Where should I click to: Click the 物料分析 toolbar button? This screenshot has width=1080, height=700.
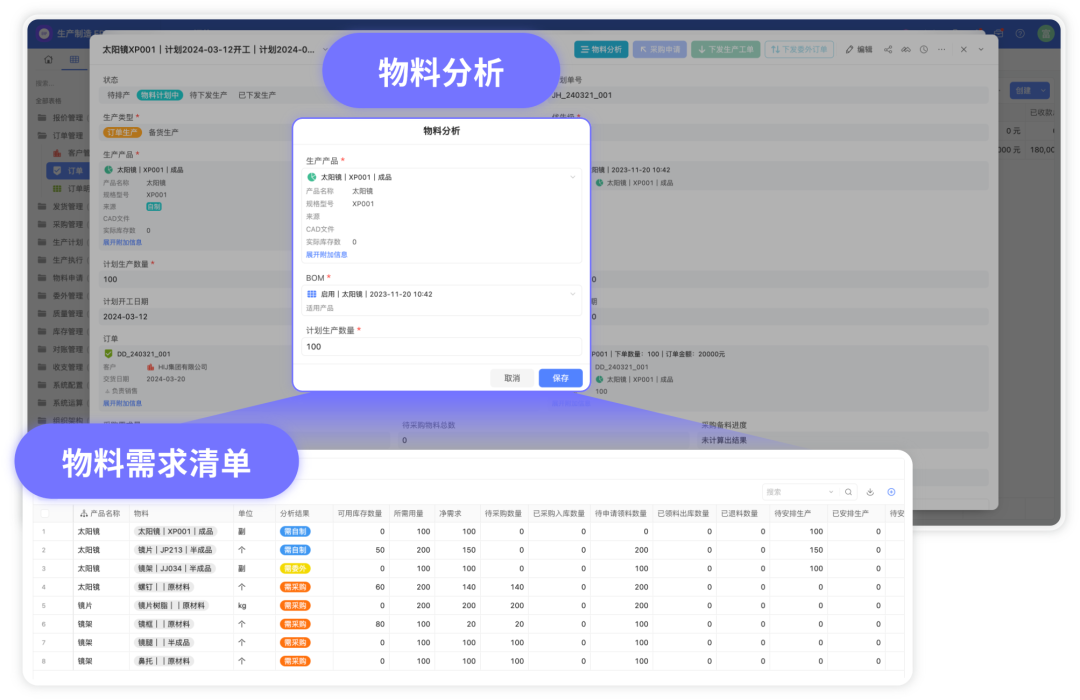(601, 49)
